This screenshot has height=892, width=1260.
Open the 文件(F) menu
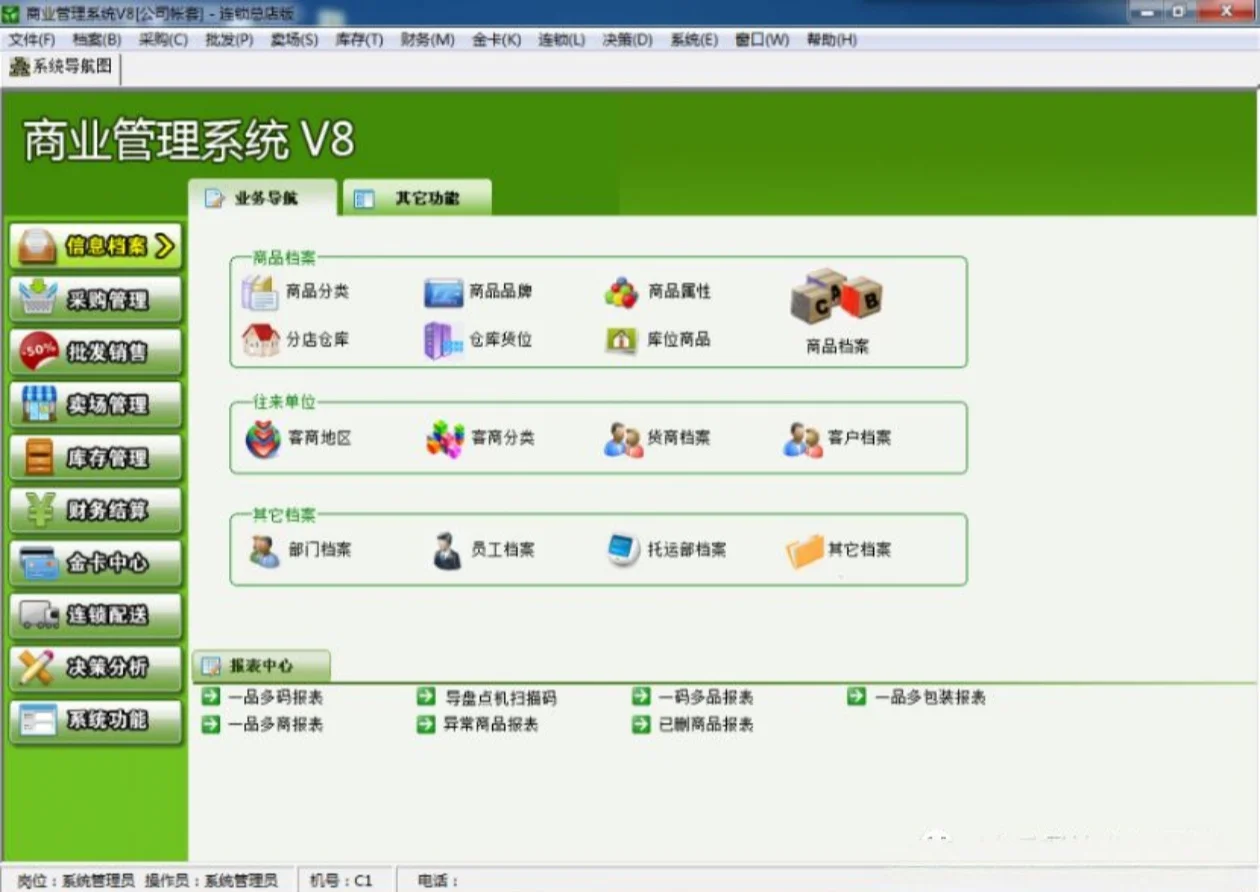pyautogui.click(x=32, y=40)
